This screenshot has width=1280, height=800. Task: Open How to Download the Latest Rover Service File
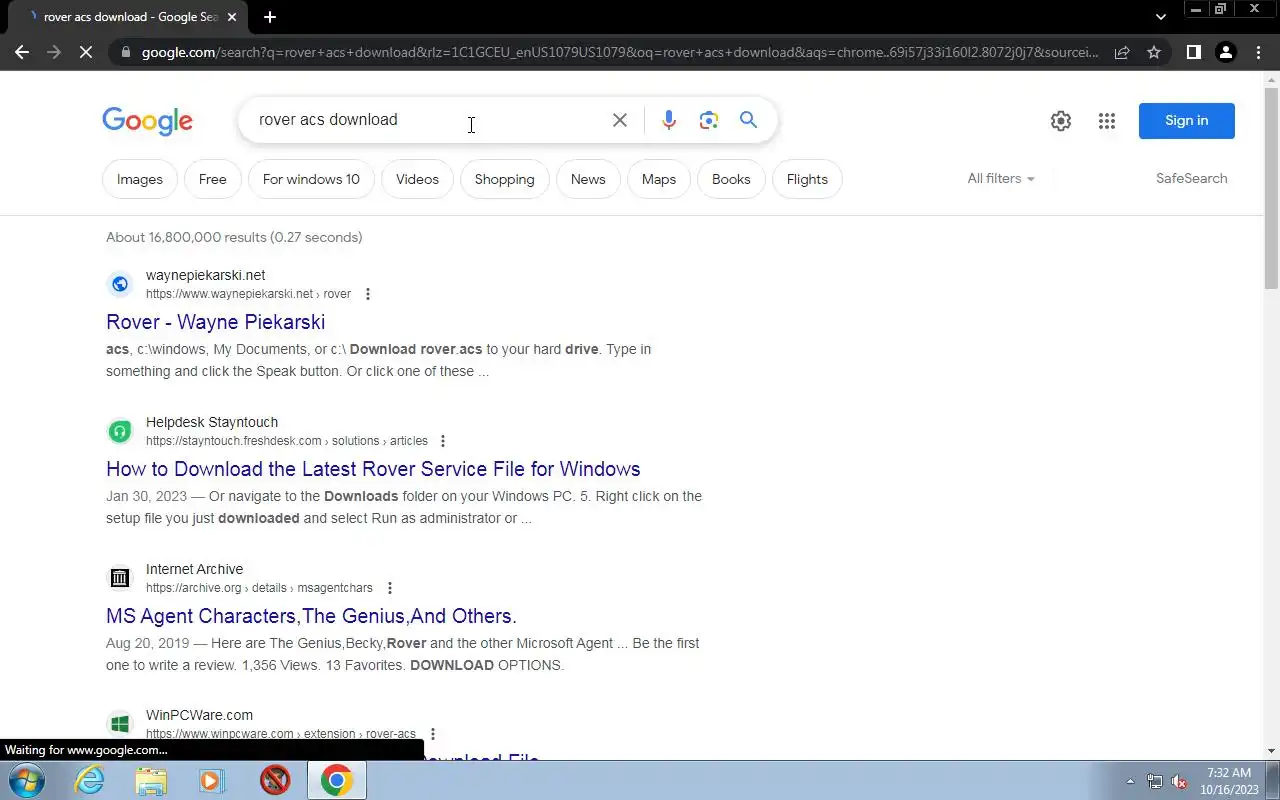pyautogui.click(x=373, y=469)
